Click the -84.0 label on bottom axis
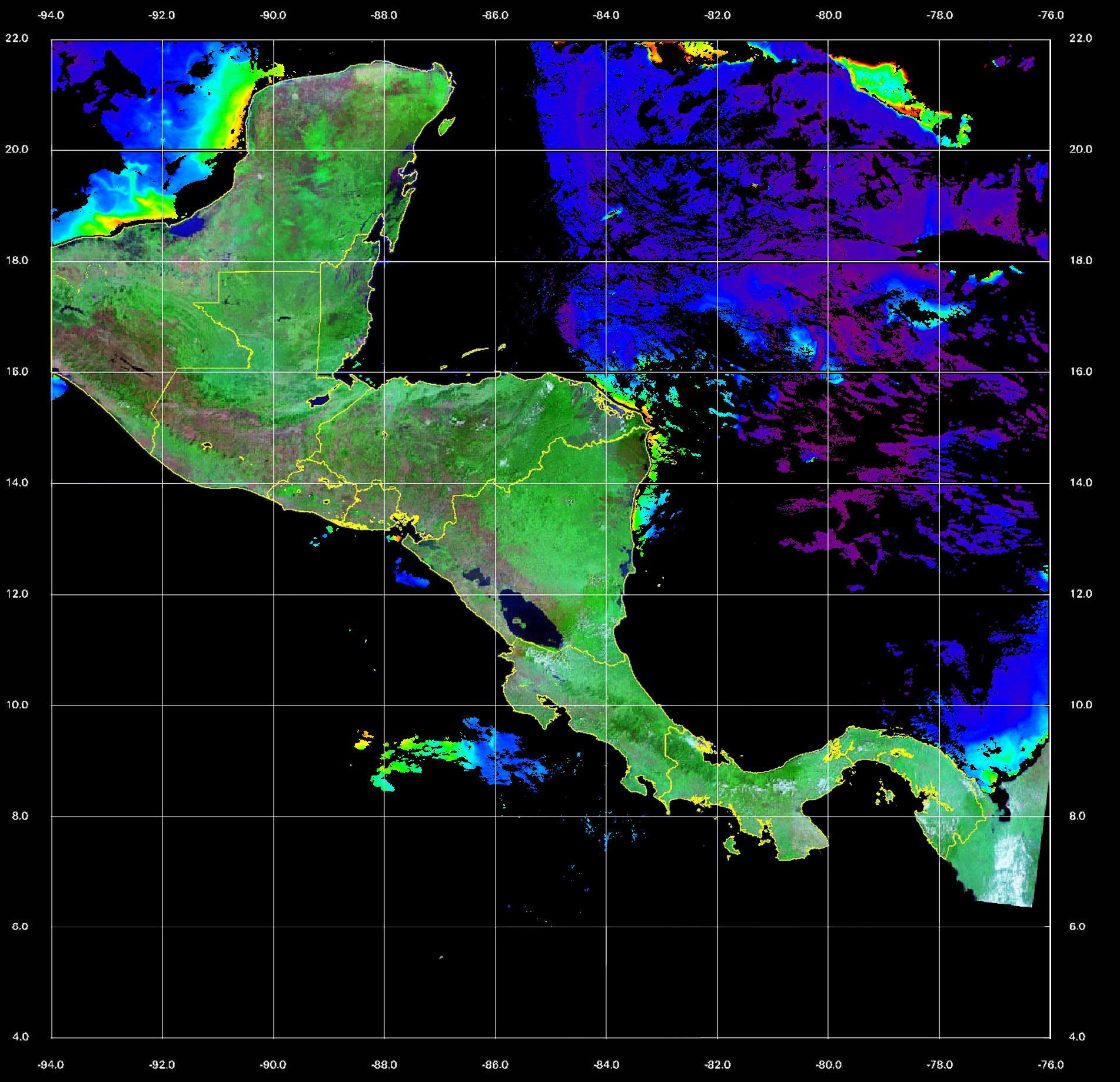The image size is (1120, 1082). 606,1065
